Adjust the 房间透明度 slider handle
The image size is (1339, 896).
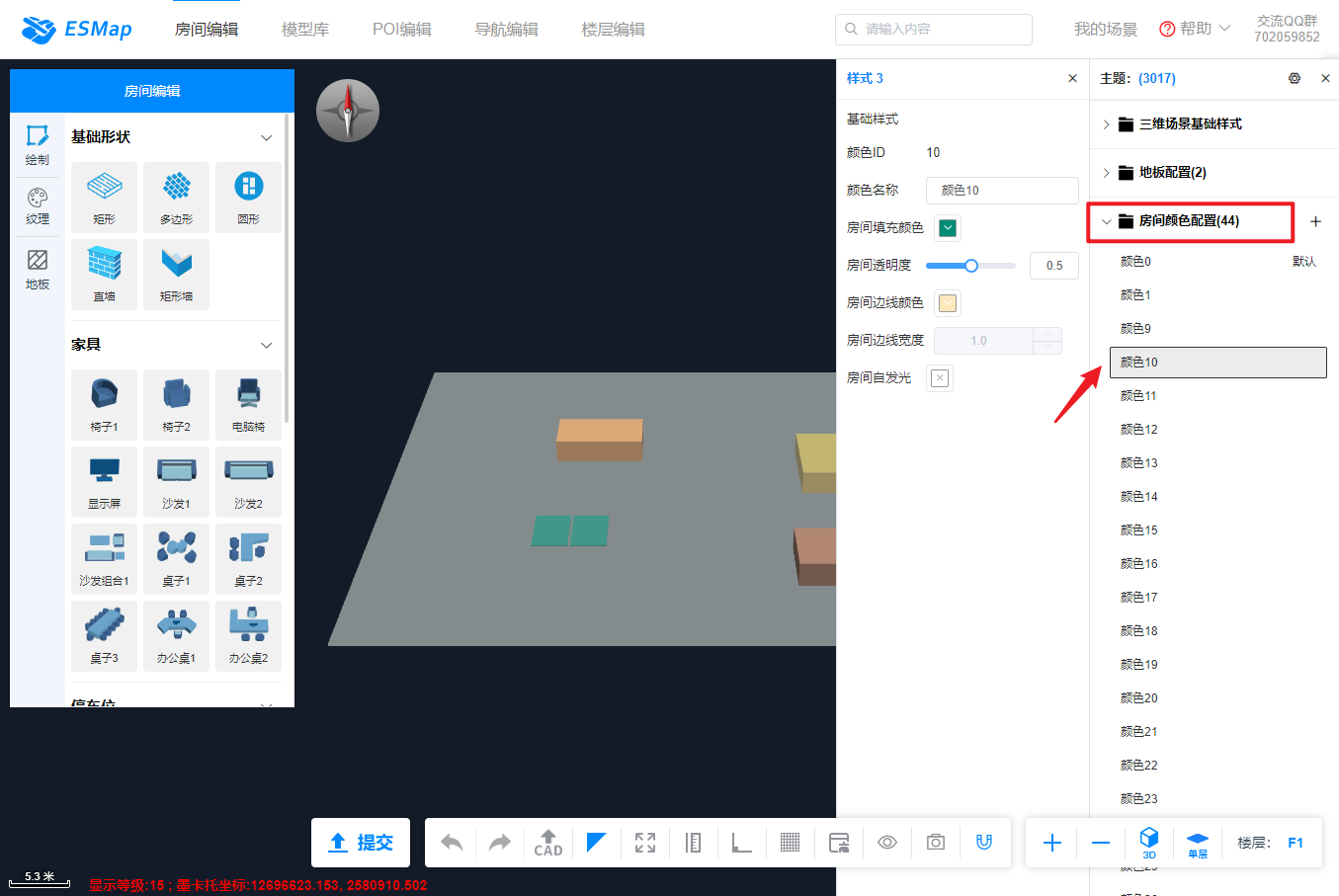pyautogui.click(x=971, y=266)
